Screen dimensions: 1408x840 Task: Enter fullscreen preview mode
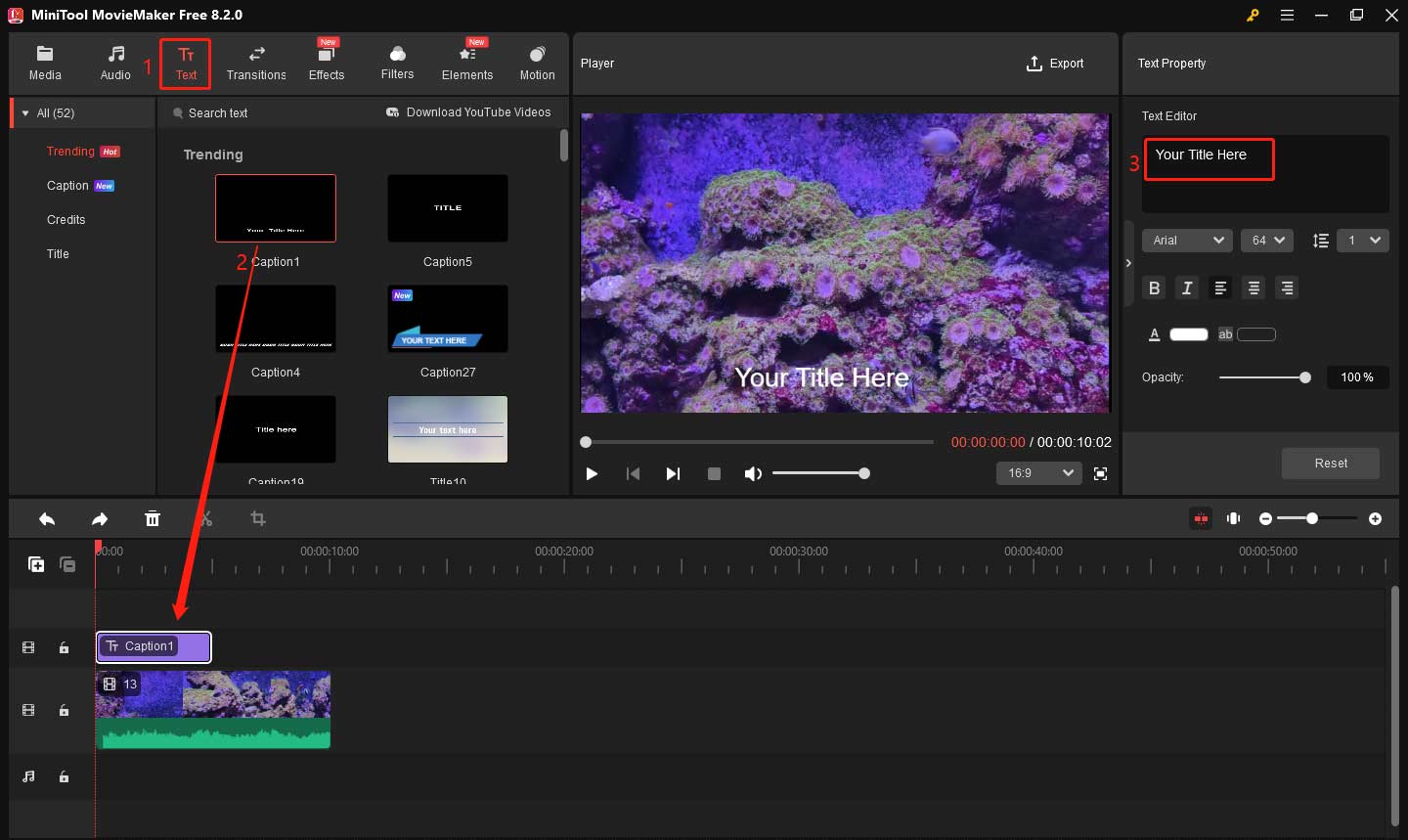pyautogui.click(x=1100, y=473)
